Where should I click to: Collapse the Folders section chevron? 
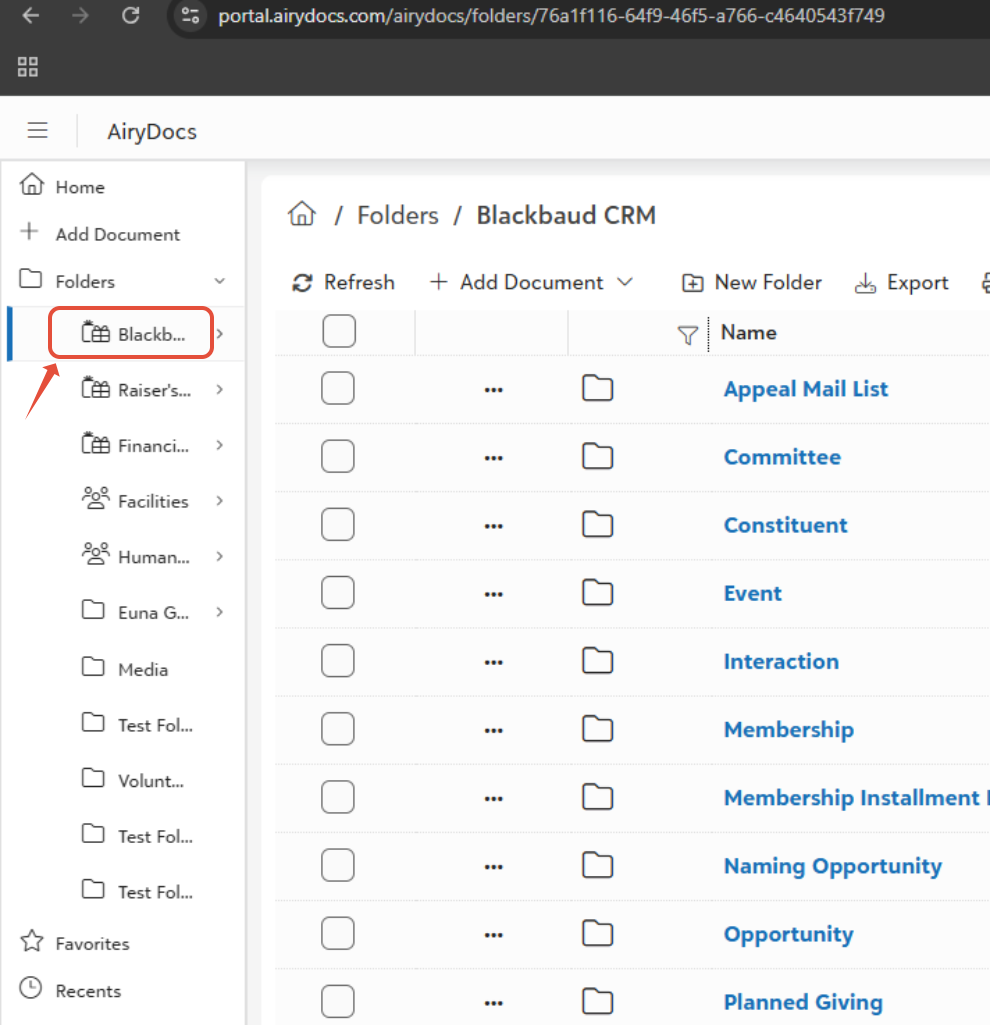click(x=220, y=281)
